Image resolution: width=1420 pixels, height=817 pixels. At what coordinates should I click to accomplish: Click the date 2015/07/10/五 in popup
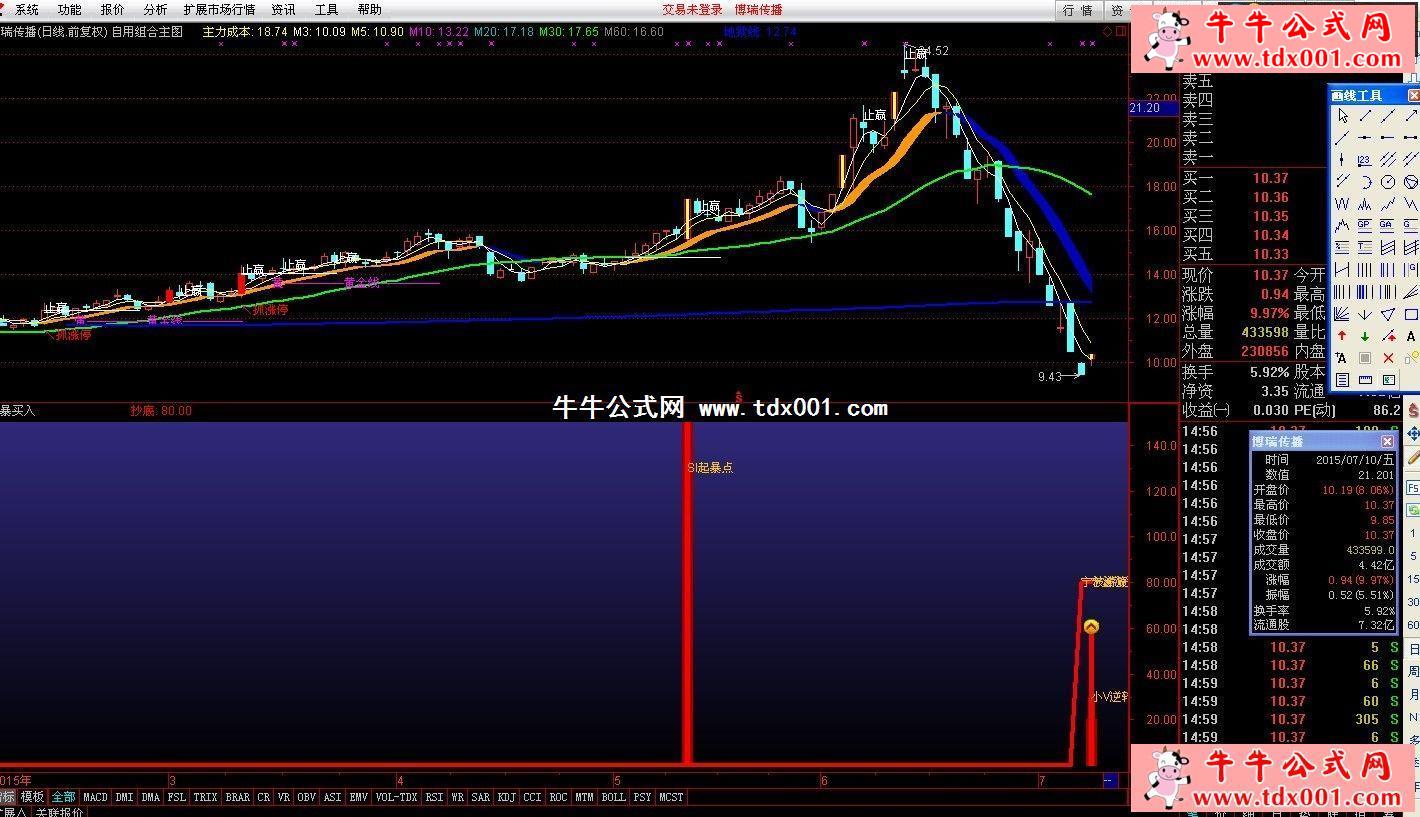tap(1355, 459)
